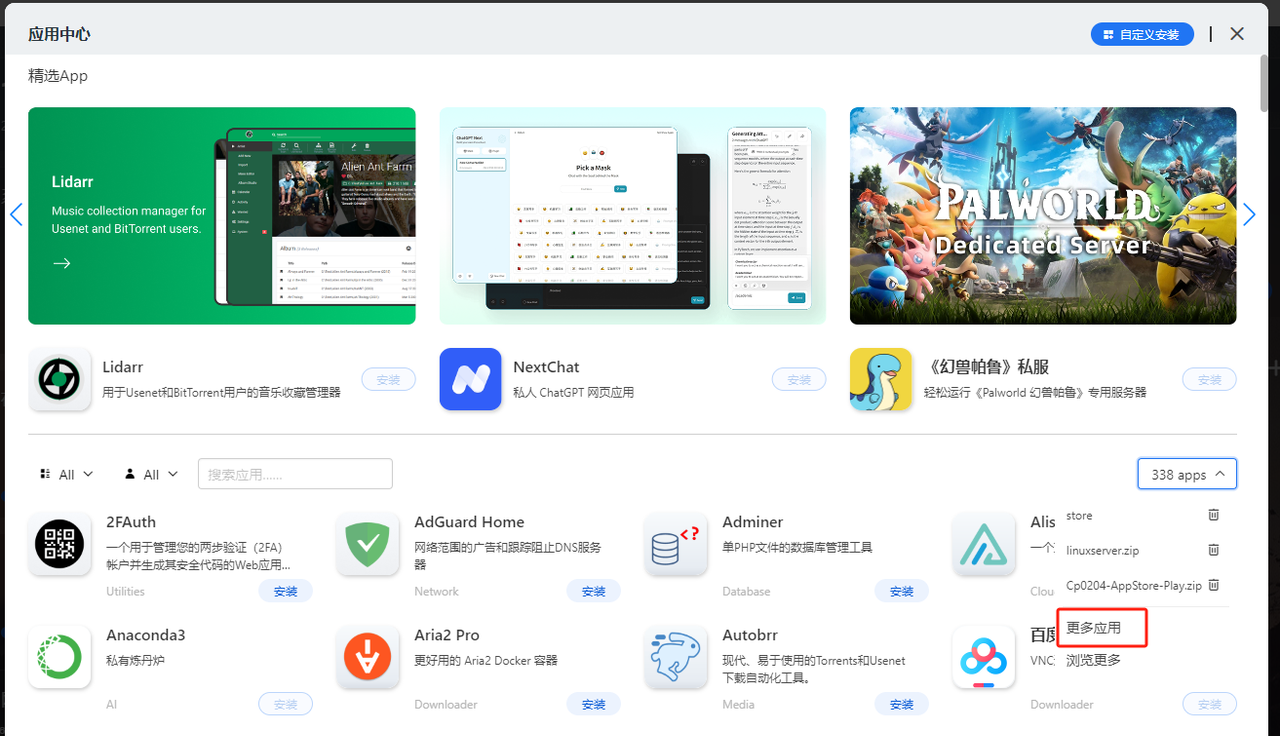Open the Palworld Dedicated Server banner

coord(1043,216)
